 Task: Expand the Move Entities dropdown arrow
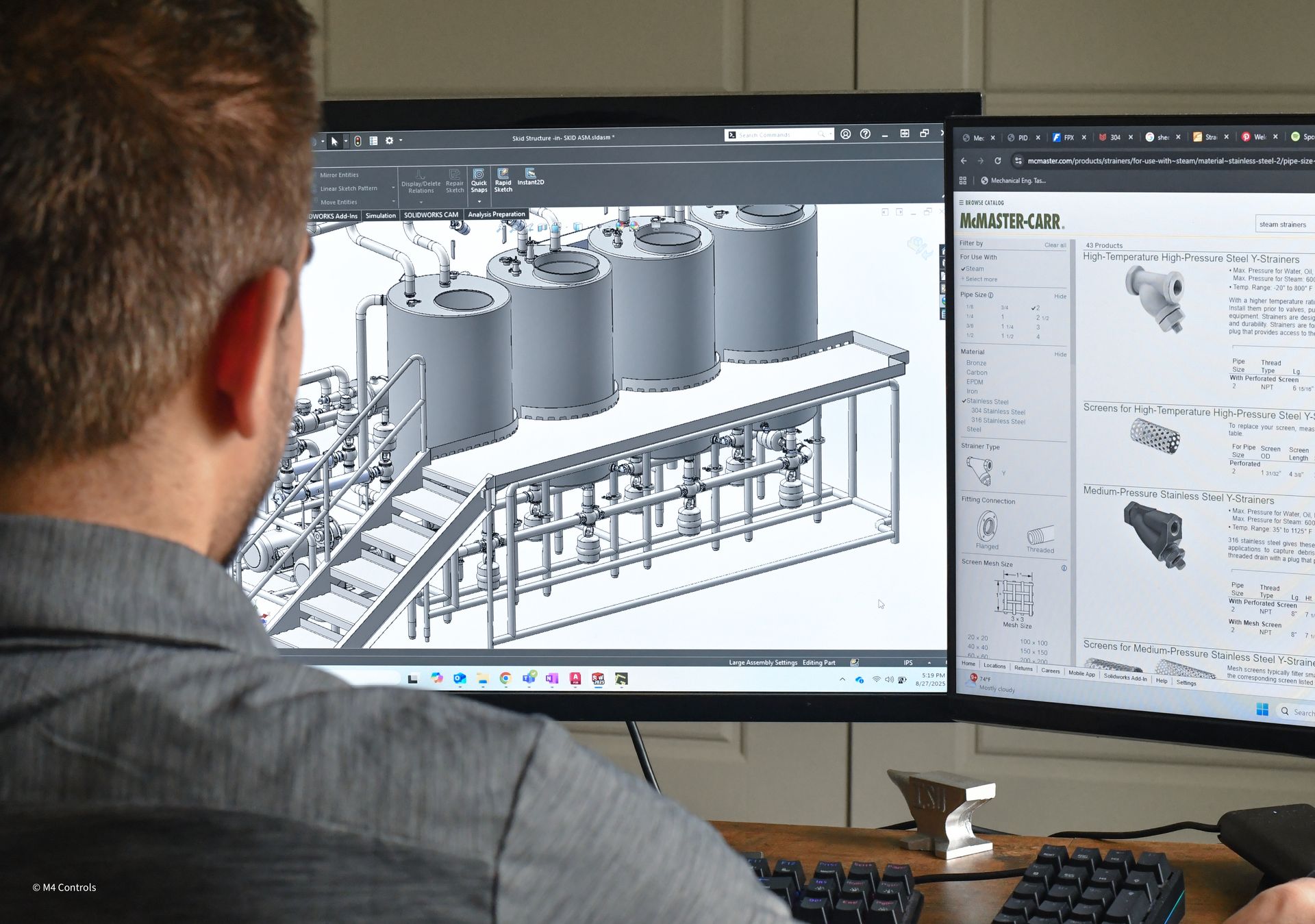(393, 201)
